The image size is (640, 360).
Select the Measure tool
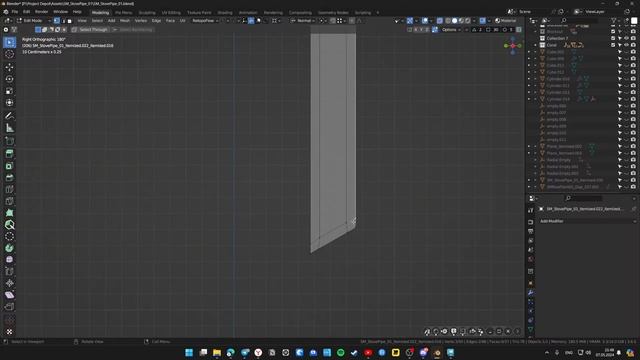(9, 128)
